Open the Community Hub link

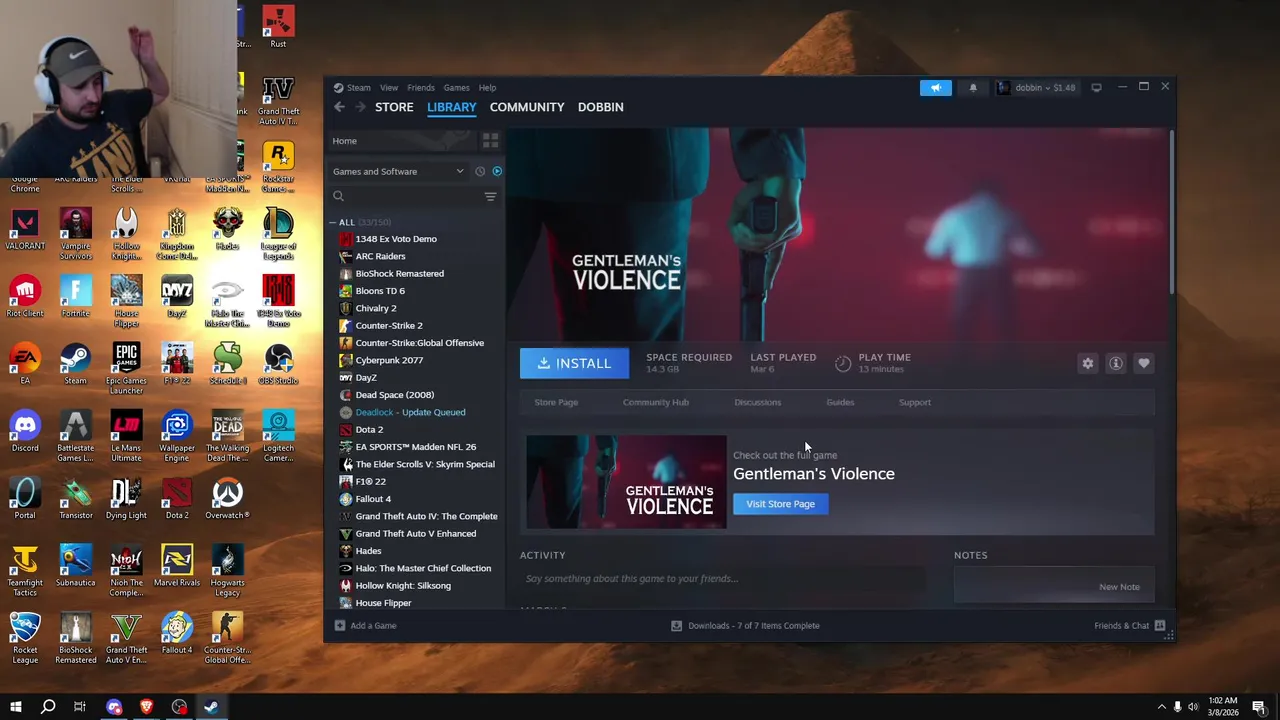[656, 402]
